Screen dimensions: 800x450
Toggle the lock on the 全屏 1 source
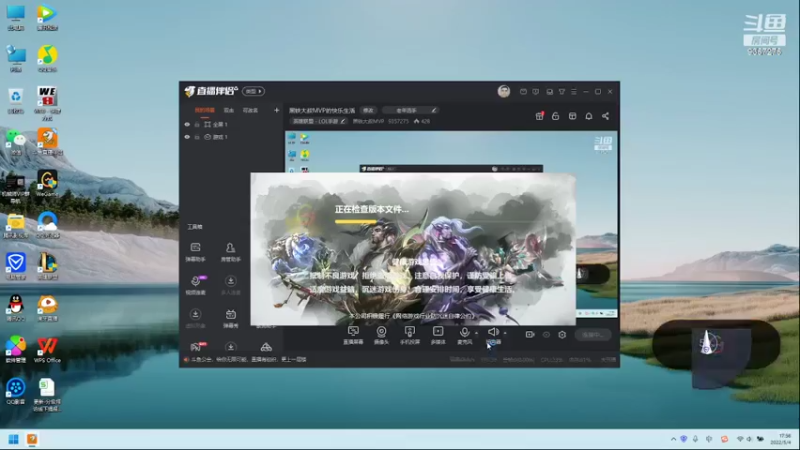tap(197, 124)
